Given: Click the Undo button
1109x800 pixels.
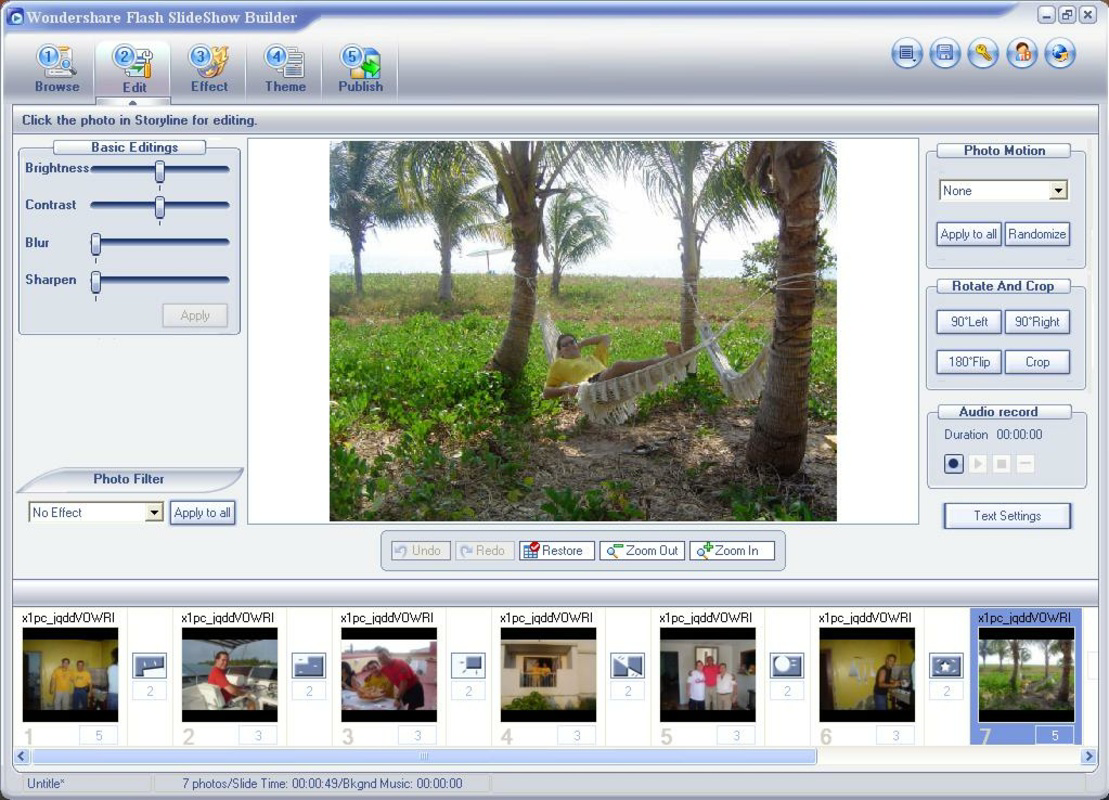Looking at the screenshot, I should (420, 550).
